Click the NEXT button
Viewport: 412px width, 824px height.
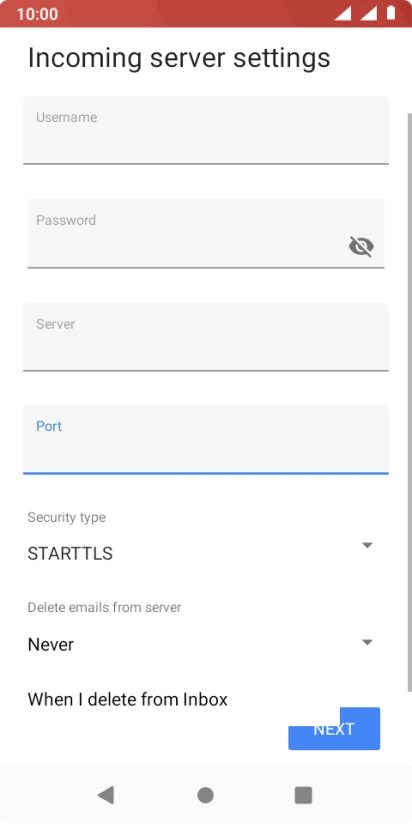click(x=334, y=728)
